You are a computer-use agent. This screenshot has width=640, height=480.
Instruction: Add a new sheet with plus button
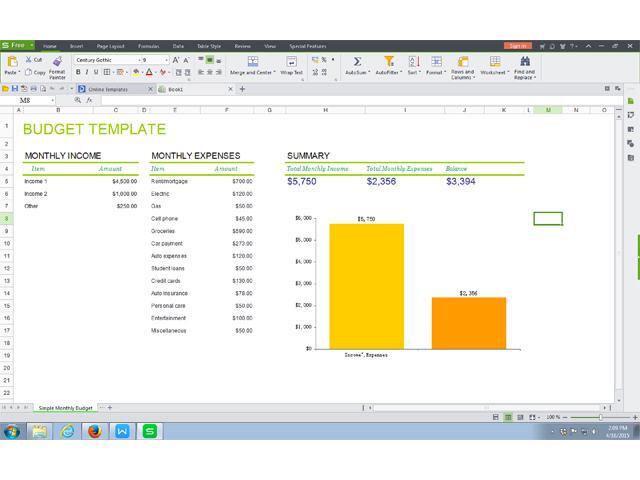110,407
